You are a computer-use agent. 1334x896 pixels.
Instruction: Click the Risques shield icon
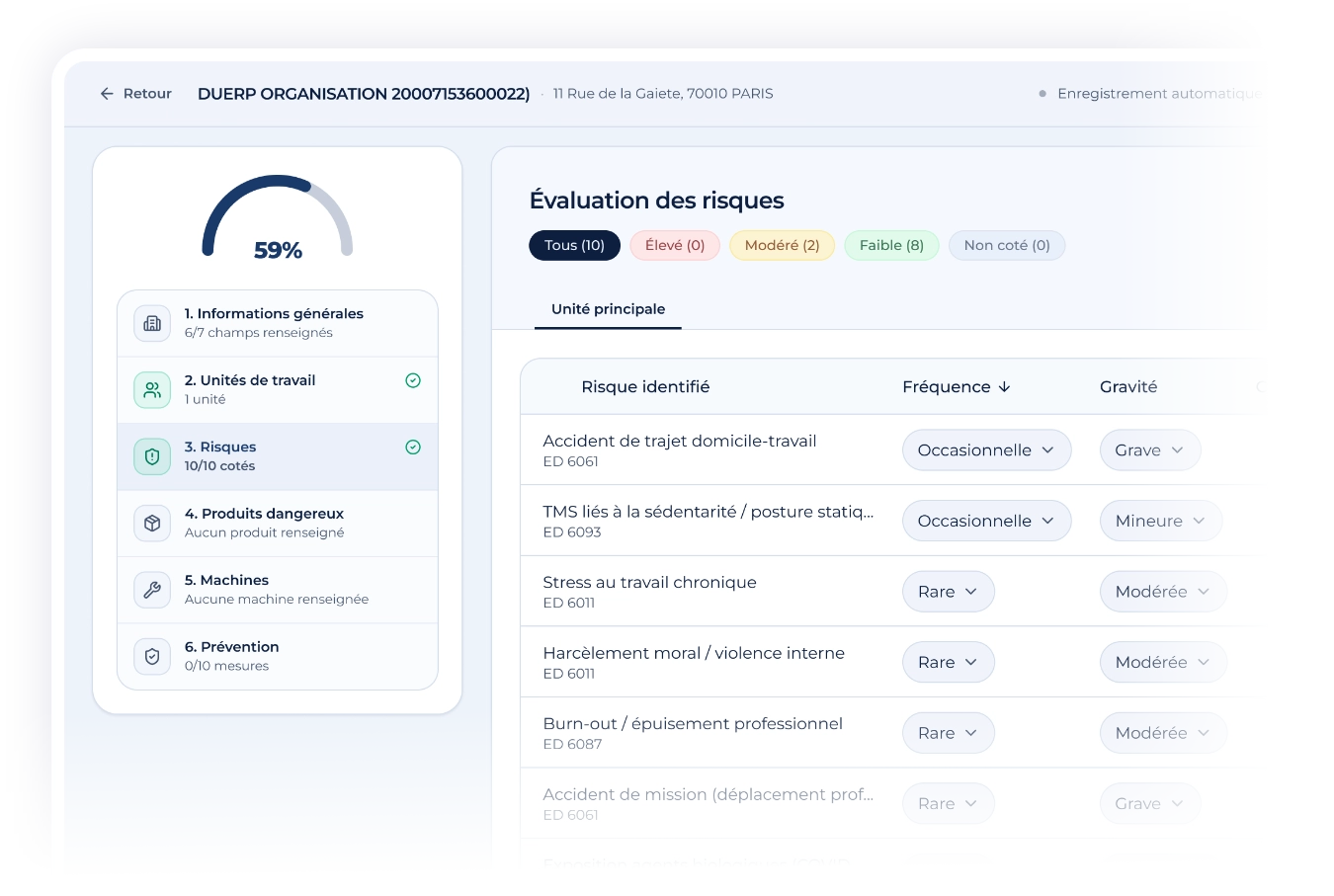152,456
